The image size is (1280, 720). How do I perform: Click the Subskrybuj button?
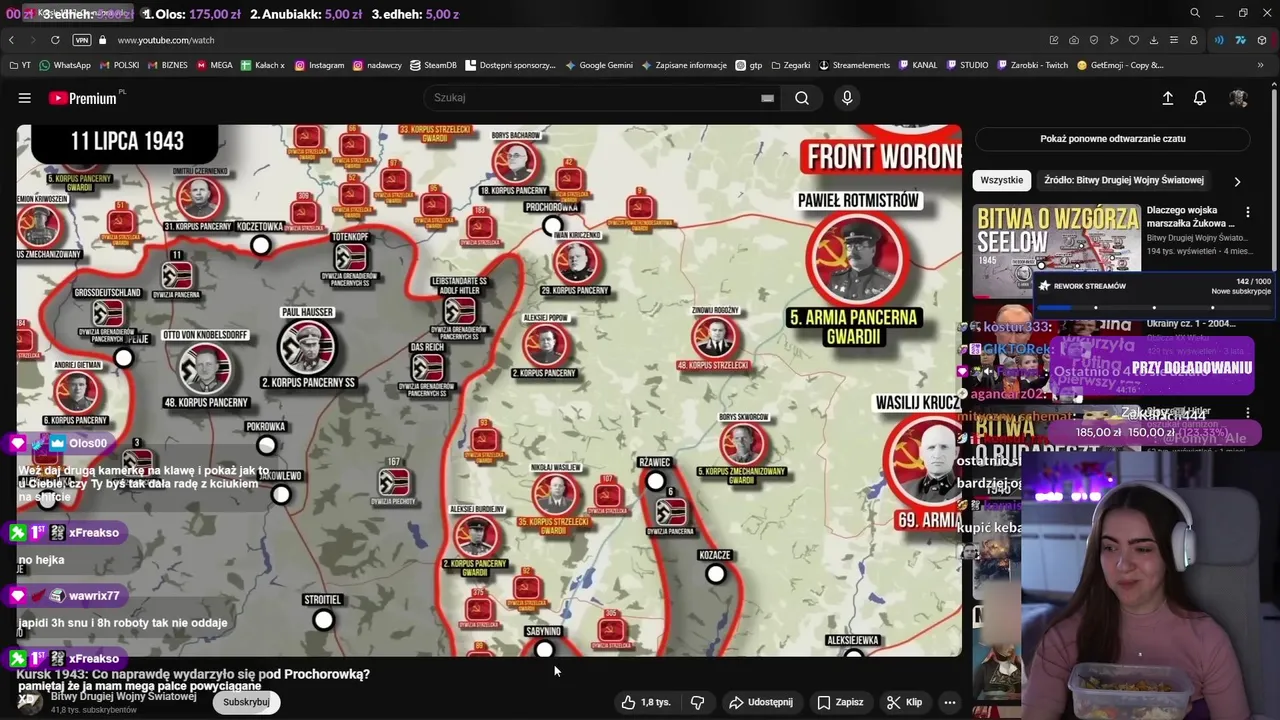(246, 702)
